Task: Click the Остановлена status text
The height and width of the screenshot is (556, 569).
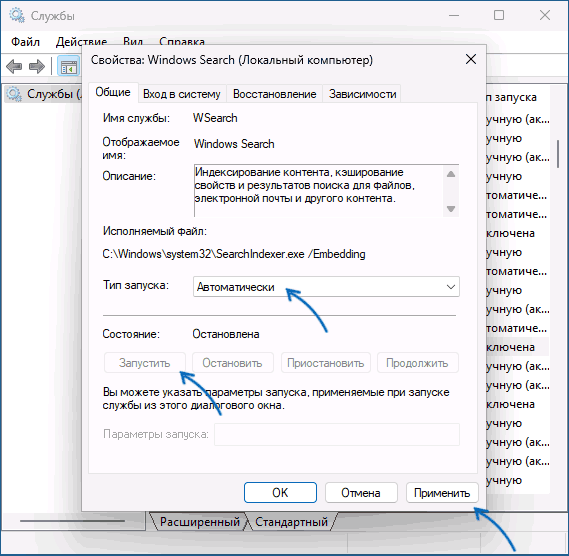Action: coord(226,334)
